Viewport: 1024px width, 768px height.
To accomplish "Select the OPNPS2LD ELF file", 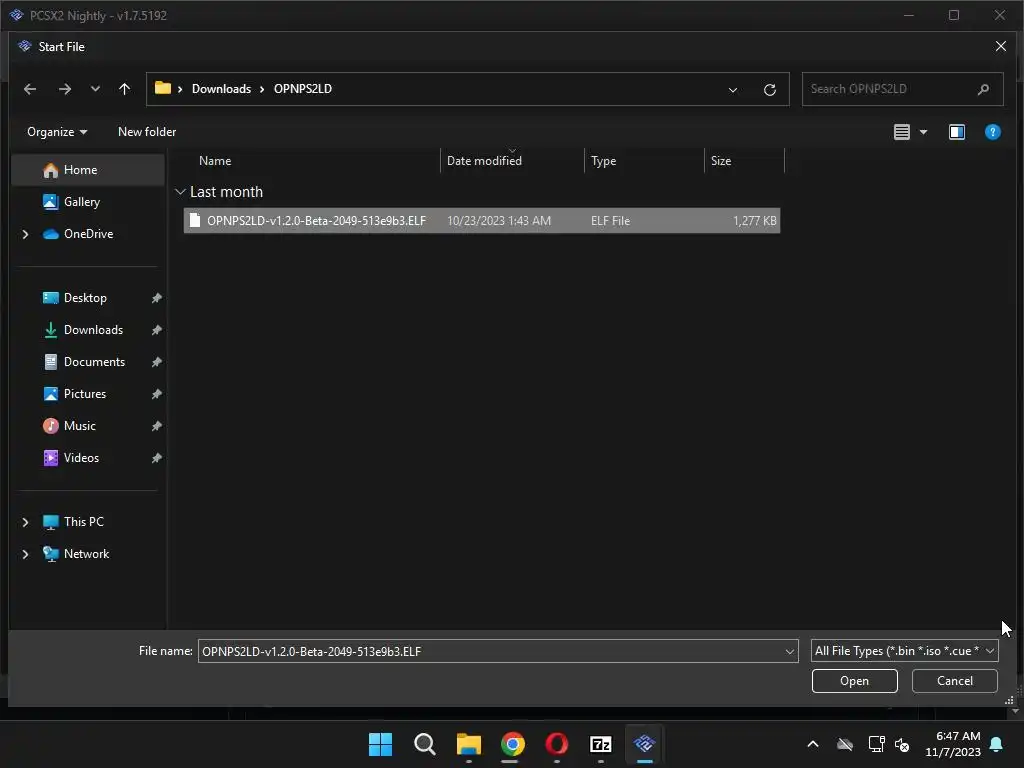I will [482, 221].
